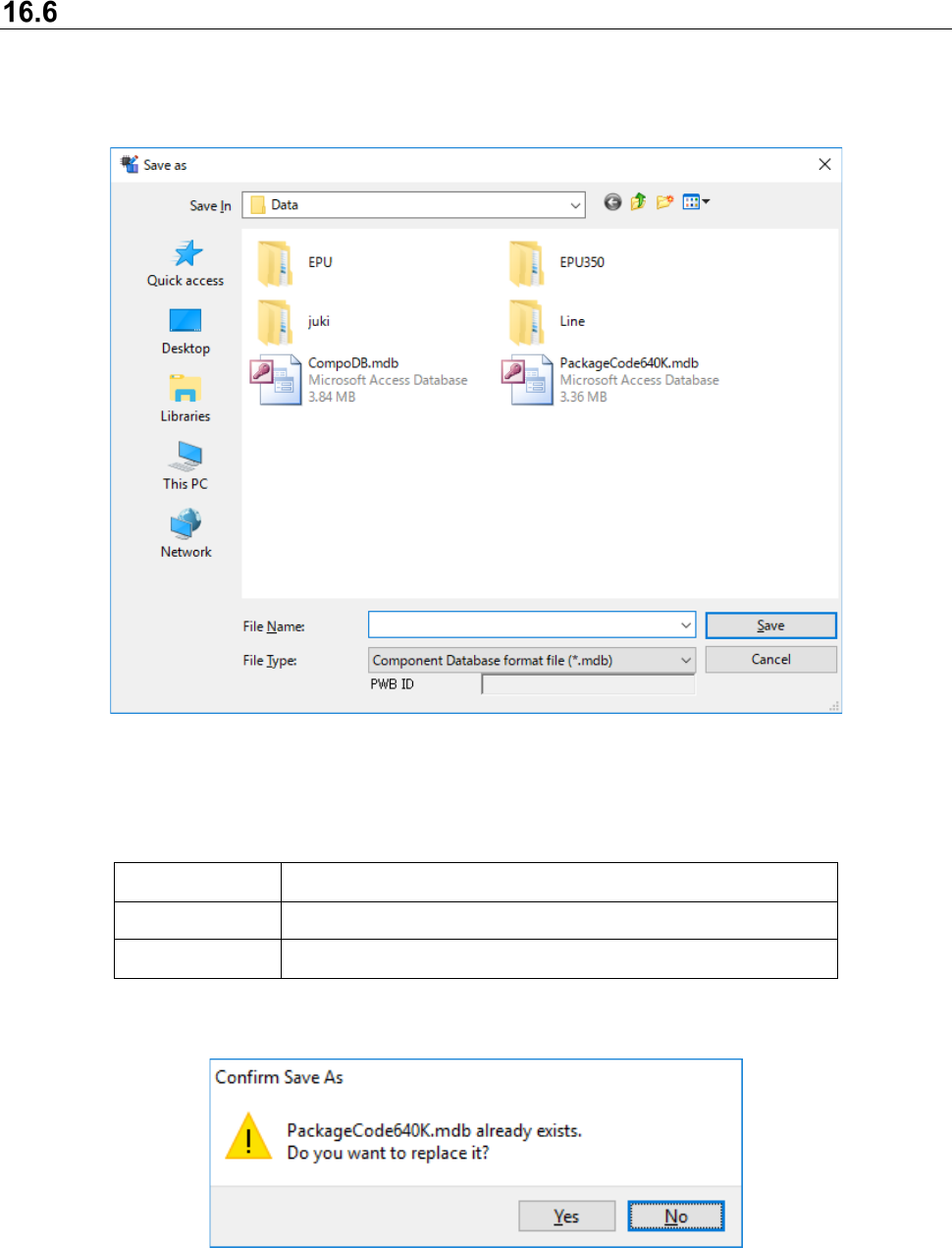The image size is (952, 1248).
Task: Create a new folder icon
Action: tap(664, 202)
